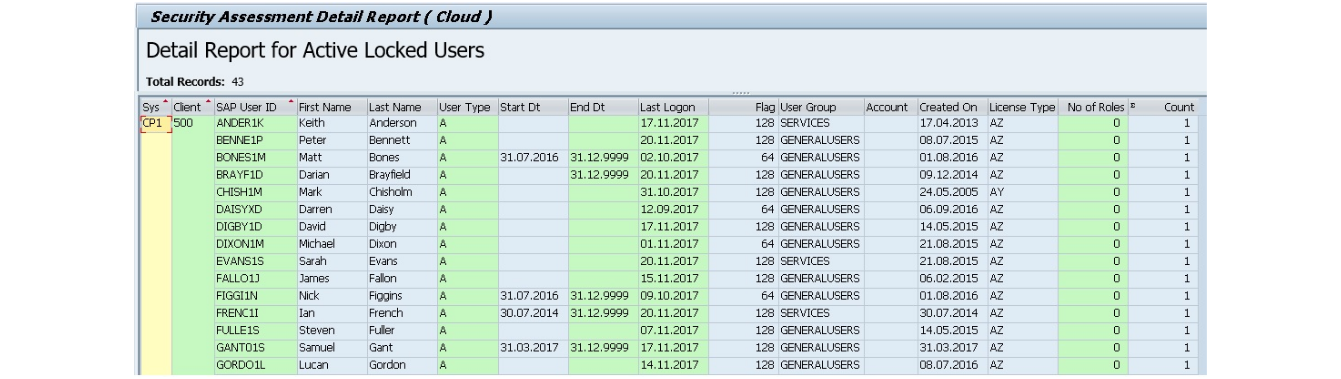Select the Start Dt column header
This screenshot has width=1341, height=379.
coord(532,107)
